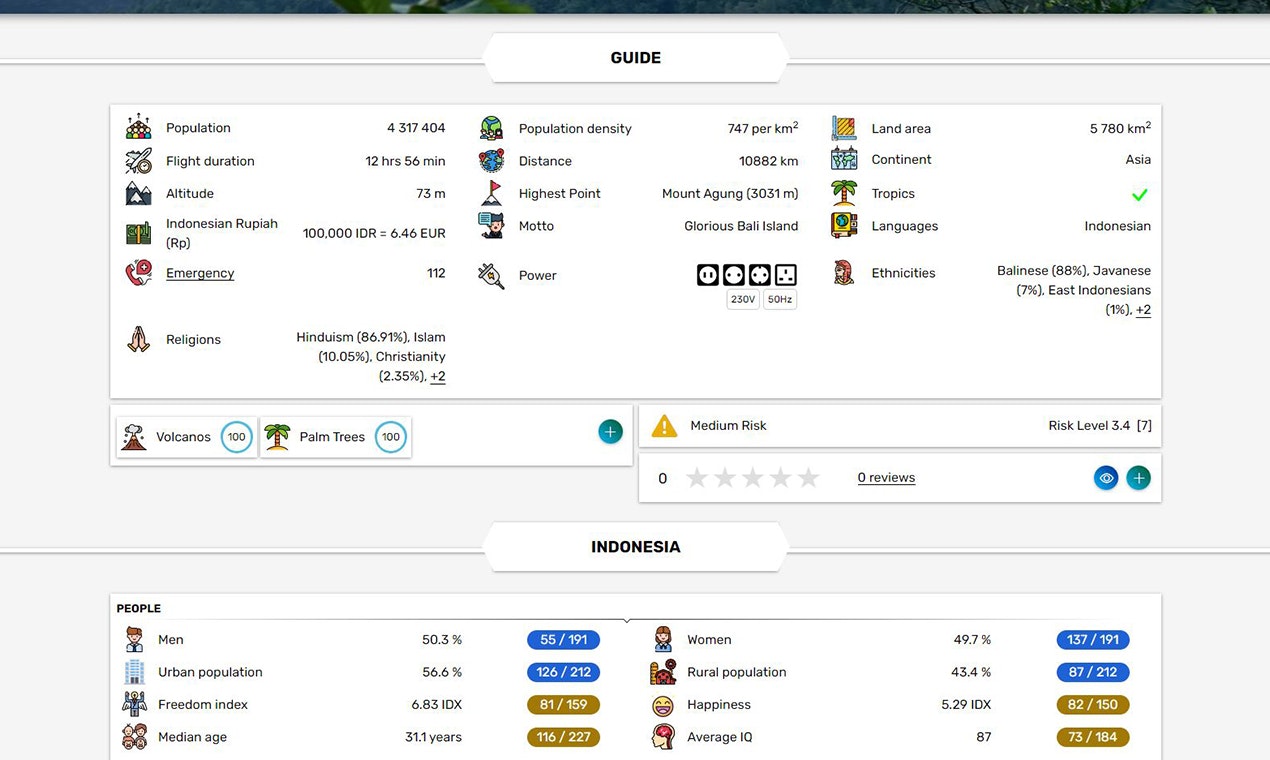Click the Highest Point flag icon
Image resolution: width=1270 pixels, height=760 pixels.
click(491, 192)
